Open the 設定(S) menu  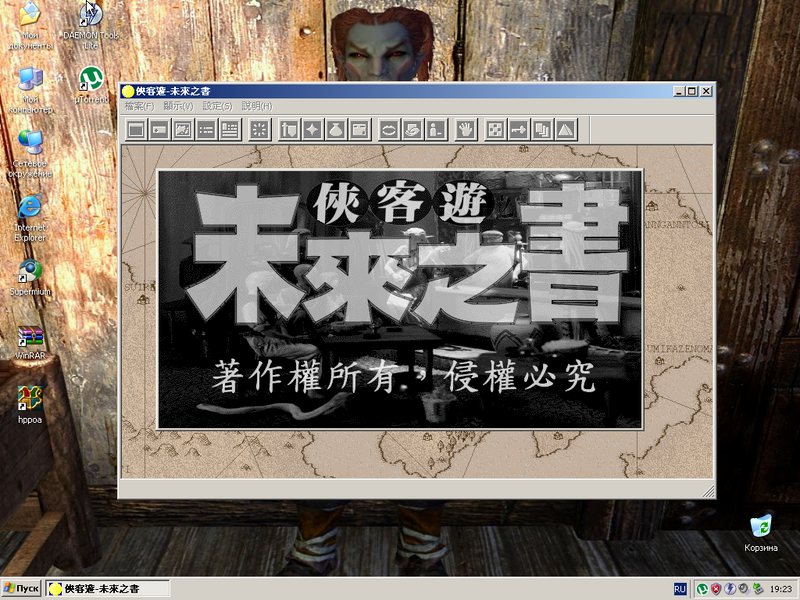217,106
